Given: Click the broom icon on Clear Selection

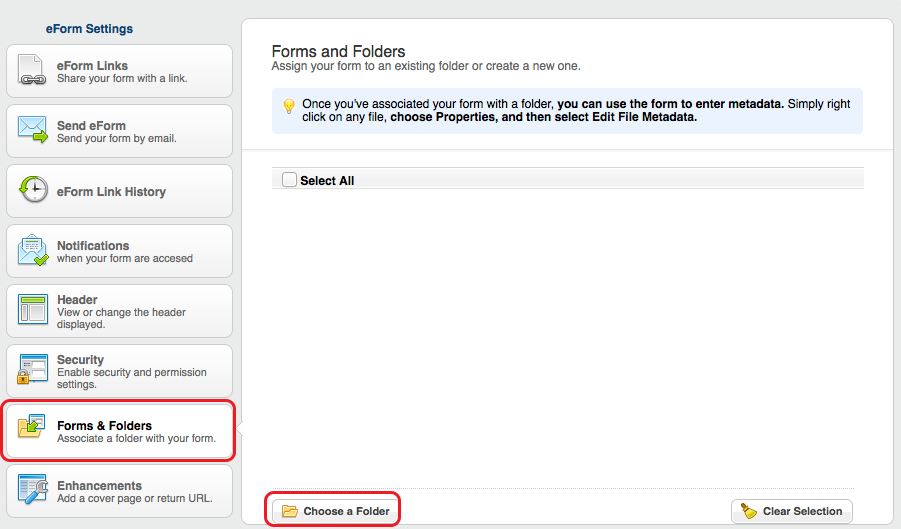Looking at the screenshot, I should pos(749,511).
